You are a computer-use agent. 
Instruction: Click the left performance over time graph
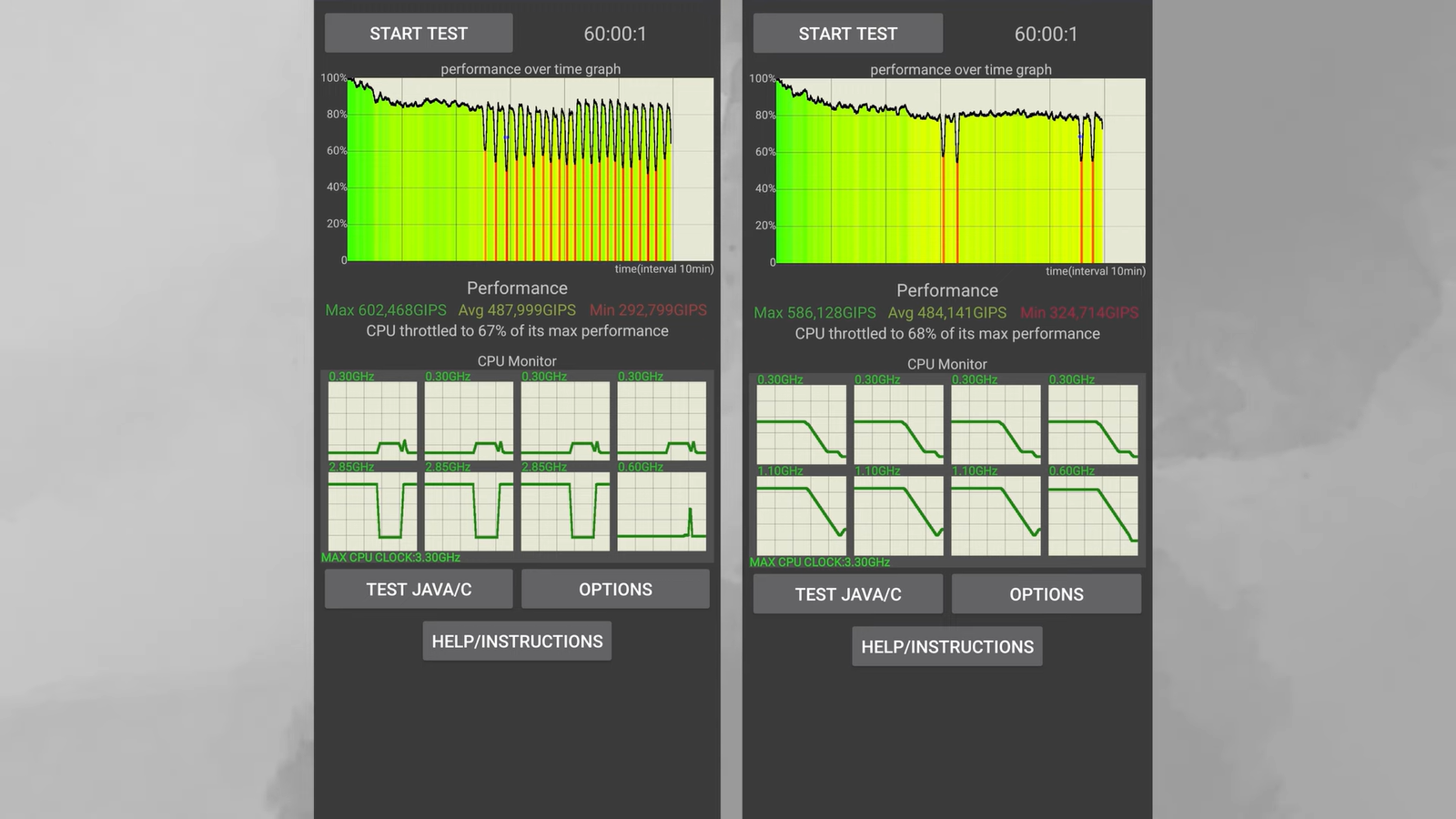(x=531, y=169)
